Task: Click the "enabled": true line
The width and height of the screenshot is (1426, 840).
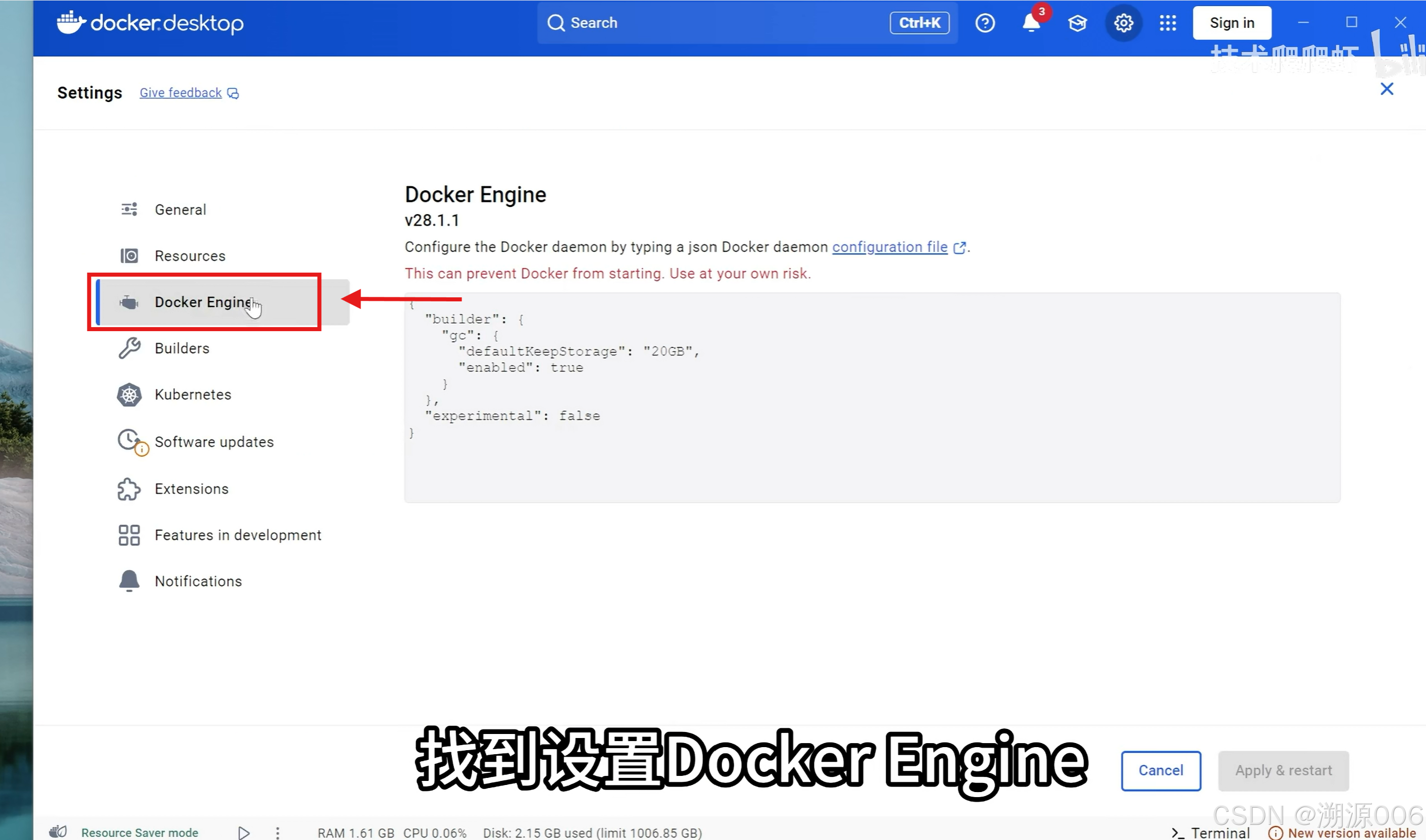Action: 520,368
